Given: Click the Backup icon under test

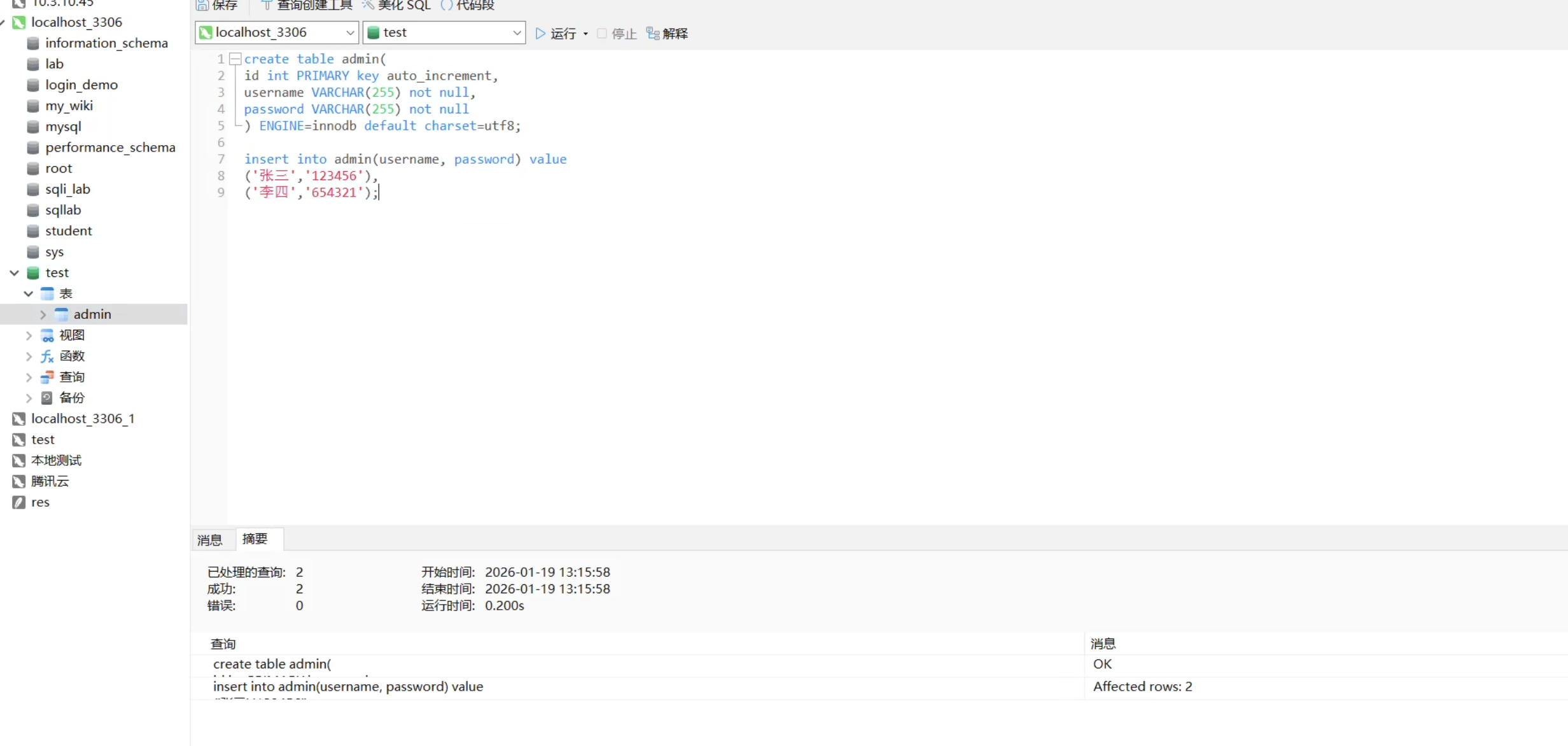Looking at the screenshot, I should (x=47, y=398).
